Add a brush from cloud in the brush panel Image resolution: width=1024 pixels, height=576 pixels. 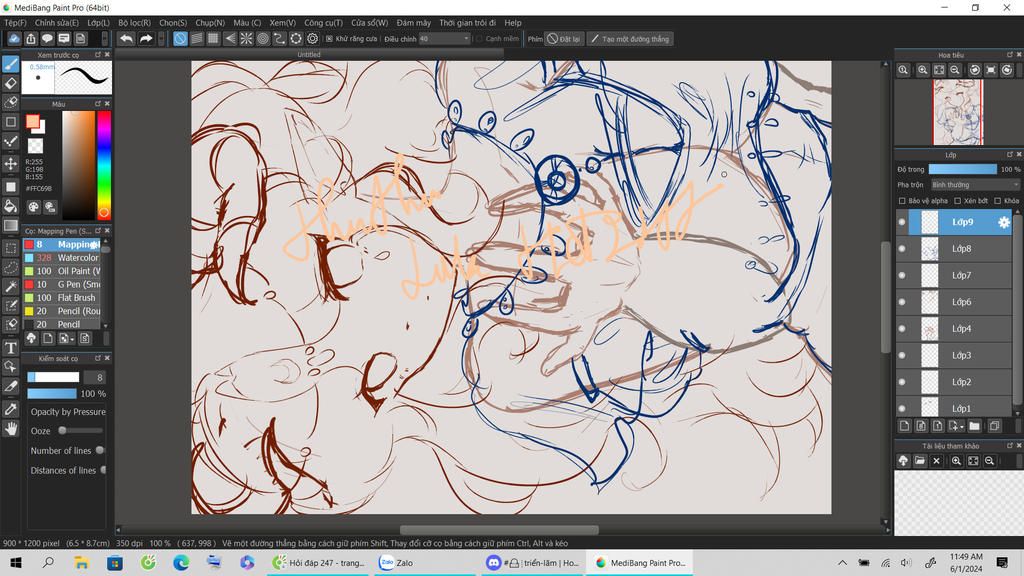click(31, 338)
